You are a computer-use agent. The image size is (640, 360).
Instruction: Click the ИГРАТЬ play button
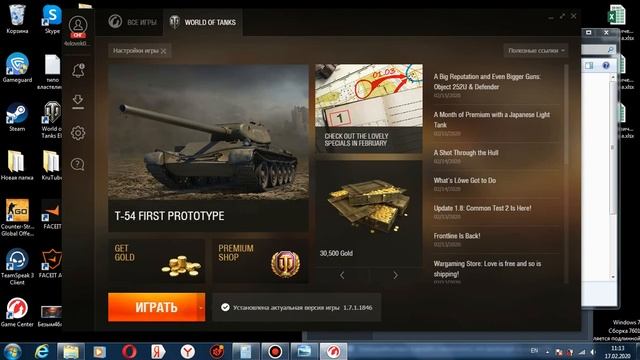152,307
